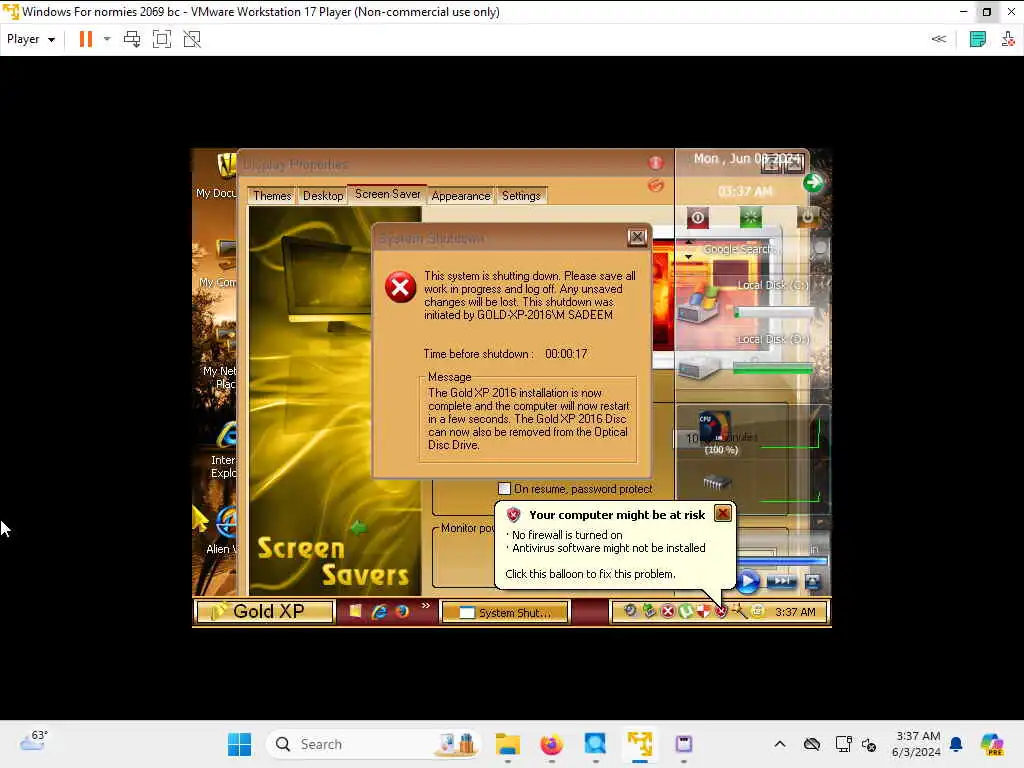This screenshot has width=1024, height=768.
Task: Open the Gold XP start button
Action: pos(265,611)
